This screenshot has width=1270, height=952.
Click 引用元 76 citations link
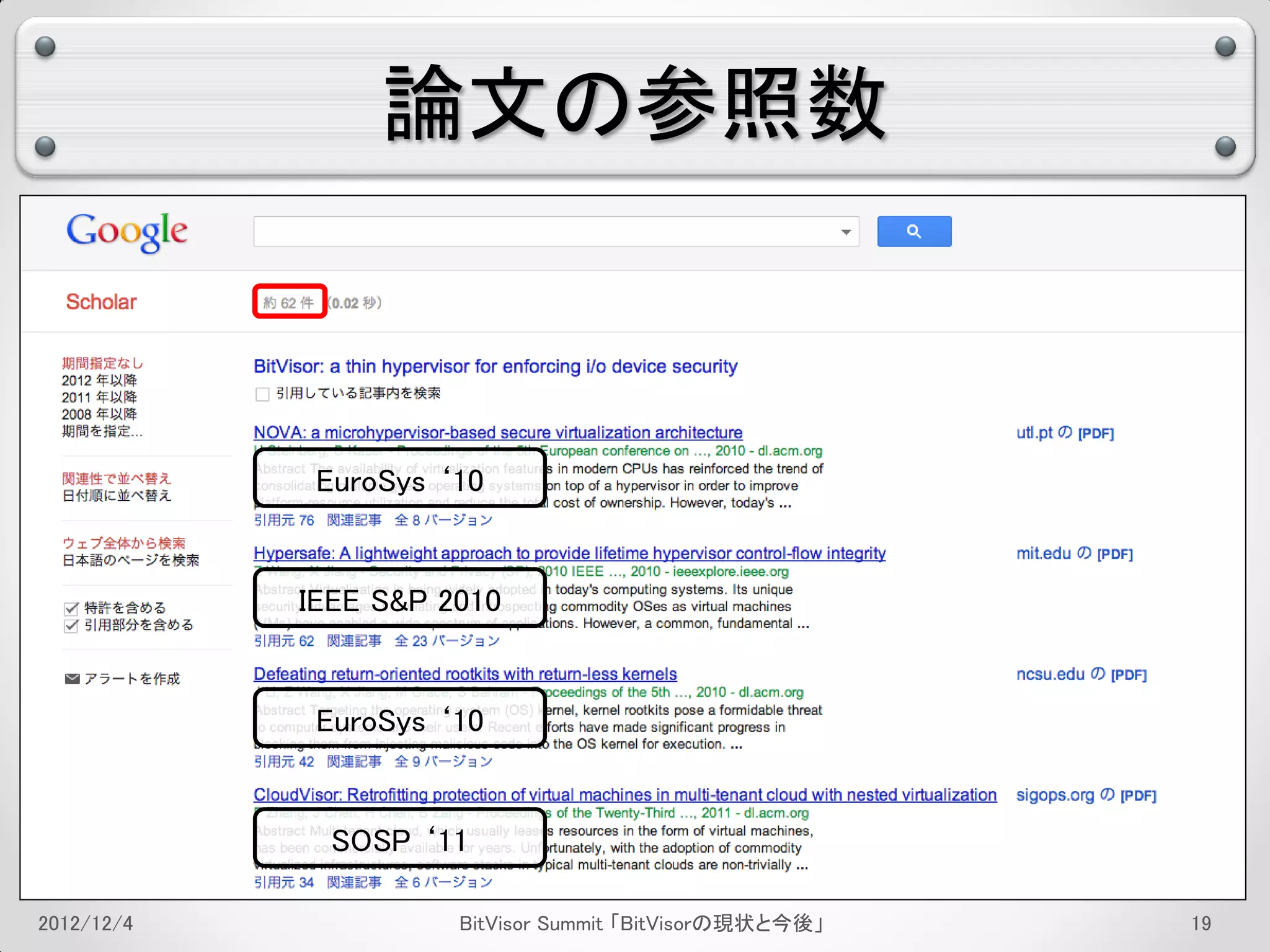coord(284,520)
